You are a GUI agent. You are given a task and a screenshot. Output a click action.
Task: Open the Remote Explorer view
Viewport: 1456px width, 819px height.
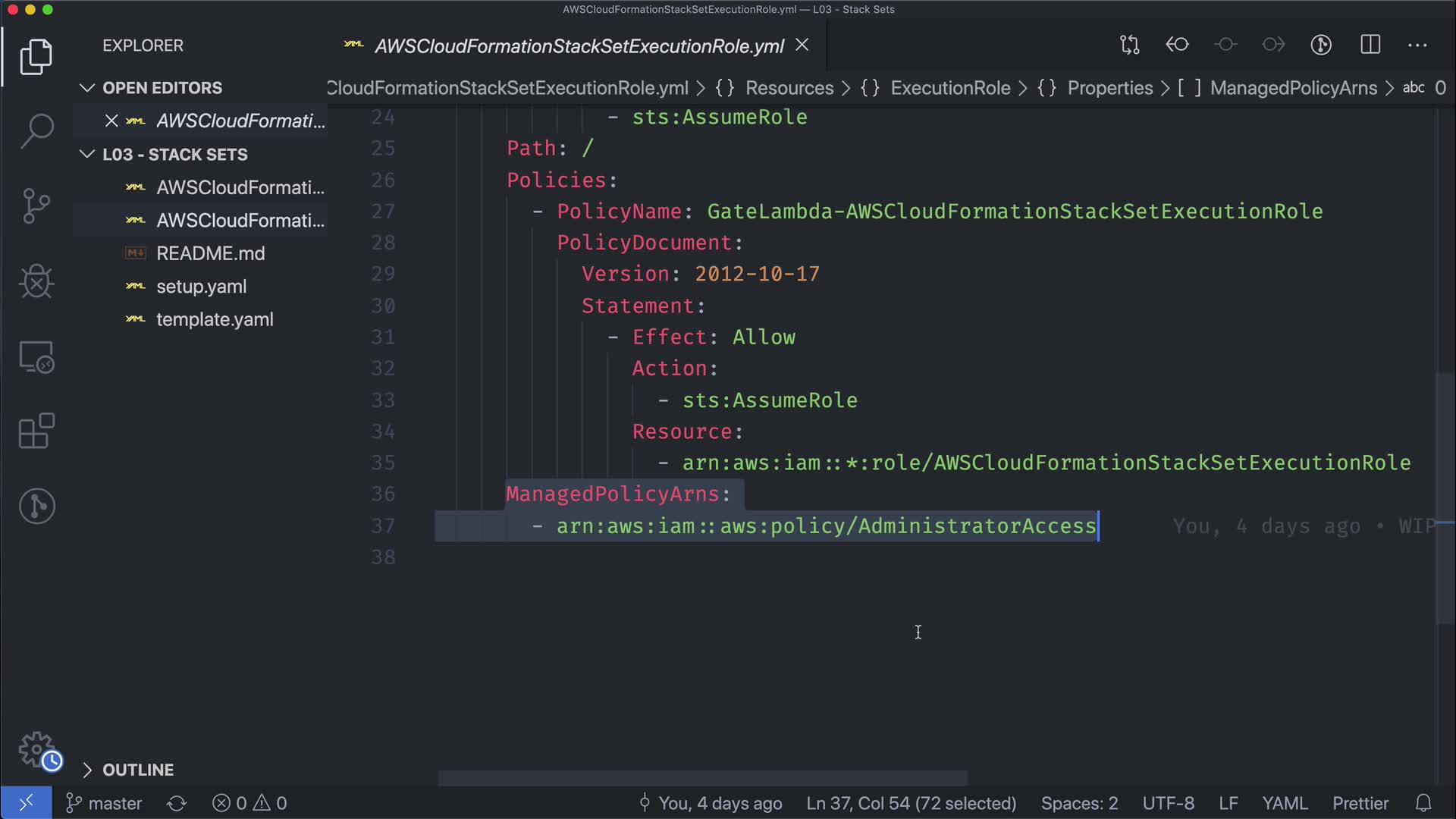[36, 357]
